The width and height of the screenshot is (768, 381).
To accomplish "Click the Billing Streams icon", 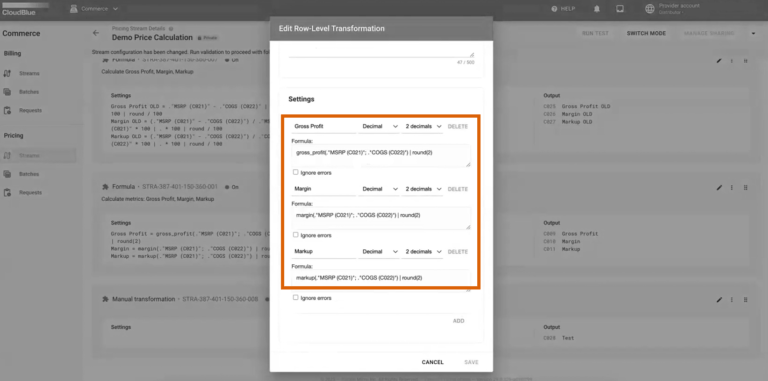I will coord(7,73).
